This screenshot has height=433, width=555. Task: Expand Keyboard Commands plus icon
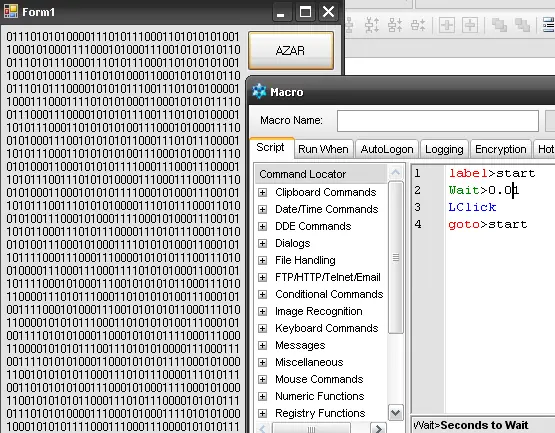(x=262, y=328)
